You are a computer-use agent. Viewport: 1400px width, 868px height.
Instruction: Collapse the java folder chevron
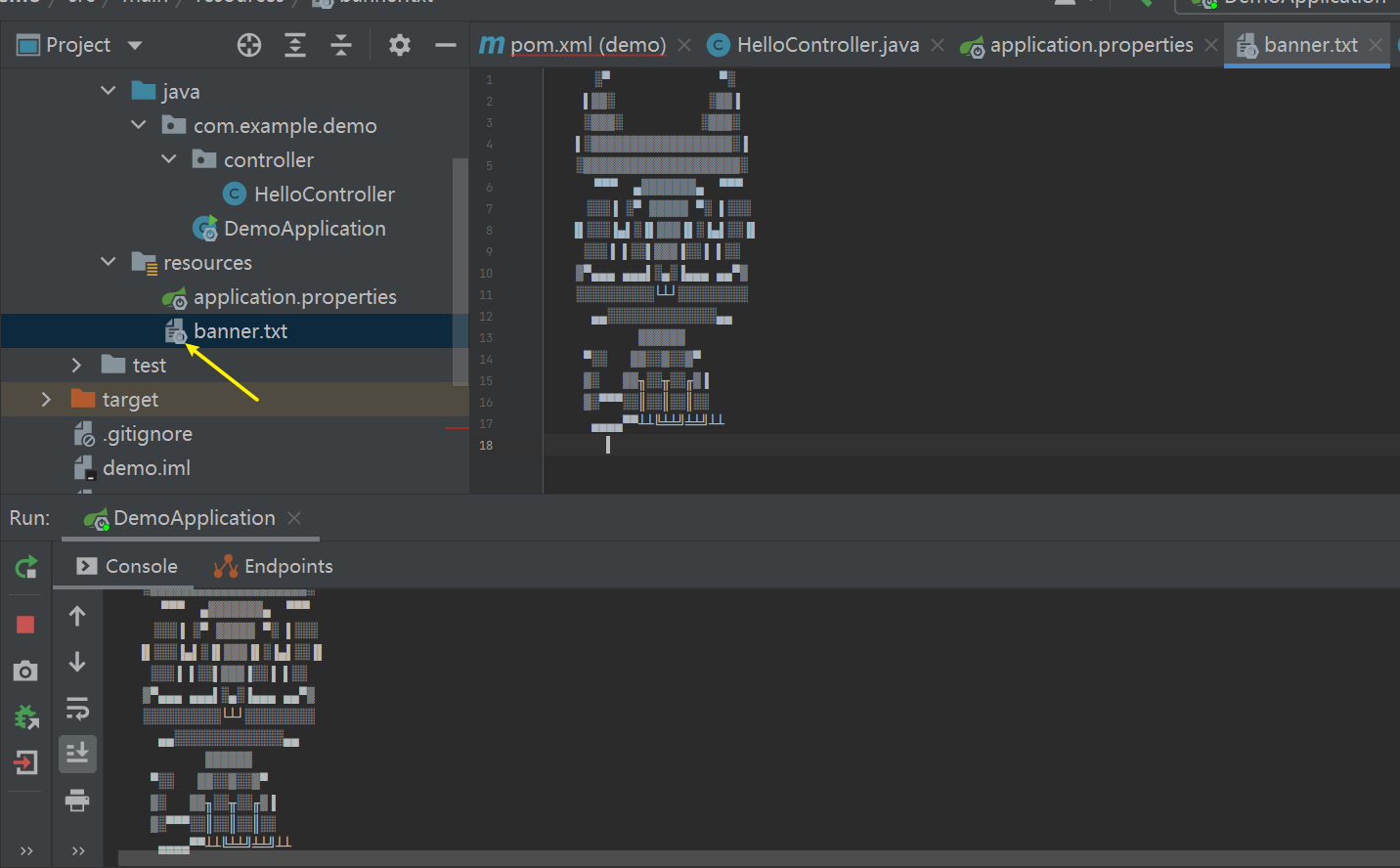pyautogui.click(x=108, y=91)
